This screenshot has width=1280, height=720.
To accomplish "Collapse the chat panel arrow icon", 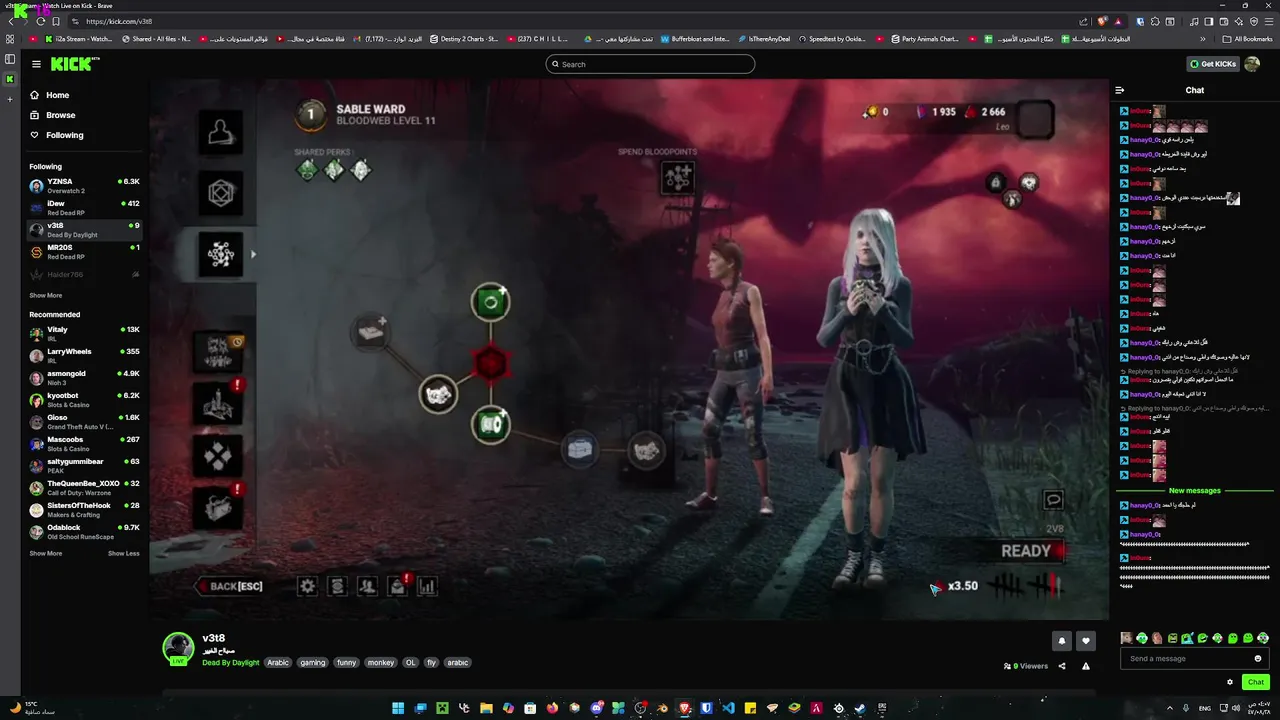I will [x=1120, y=90].
